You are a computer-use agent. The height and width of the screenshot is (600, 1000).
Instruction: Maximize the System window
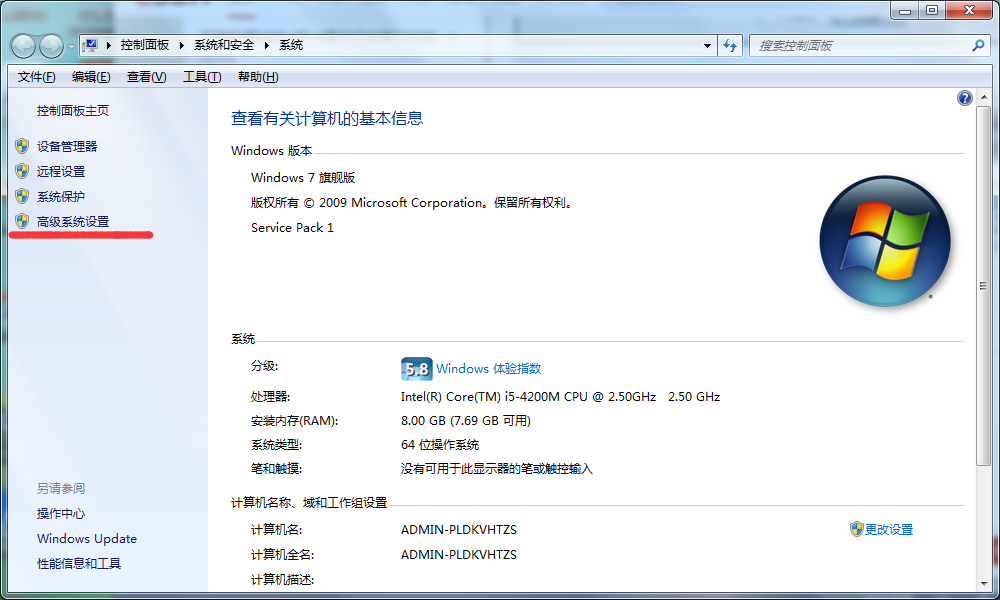(x=932, y=10)
